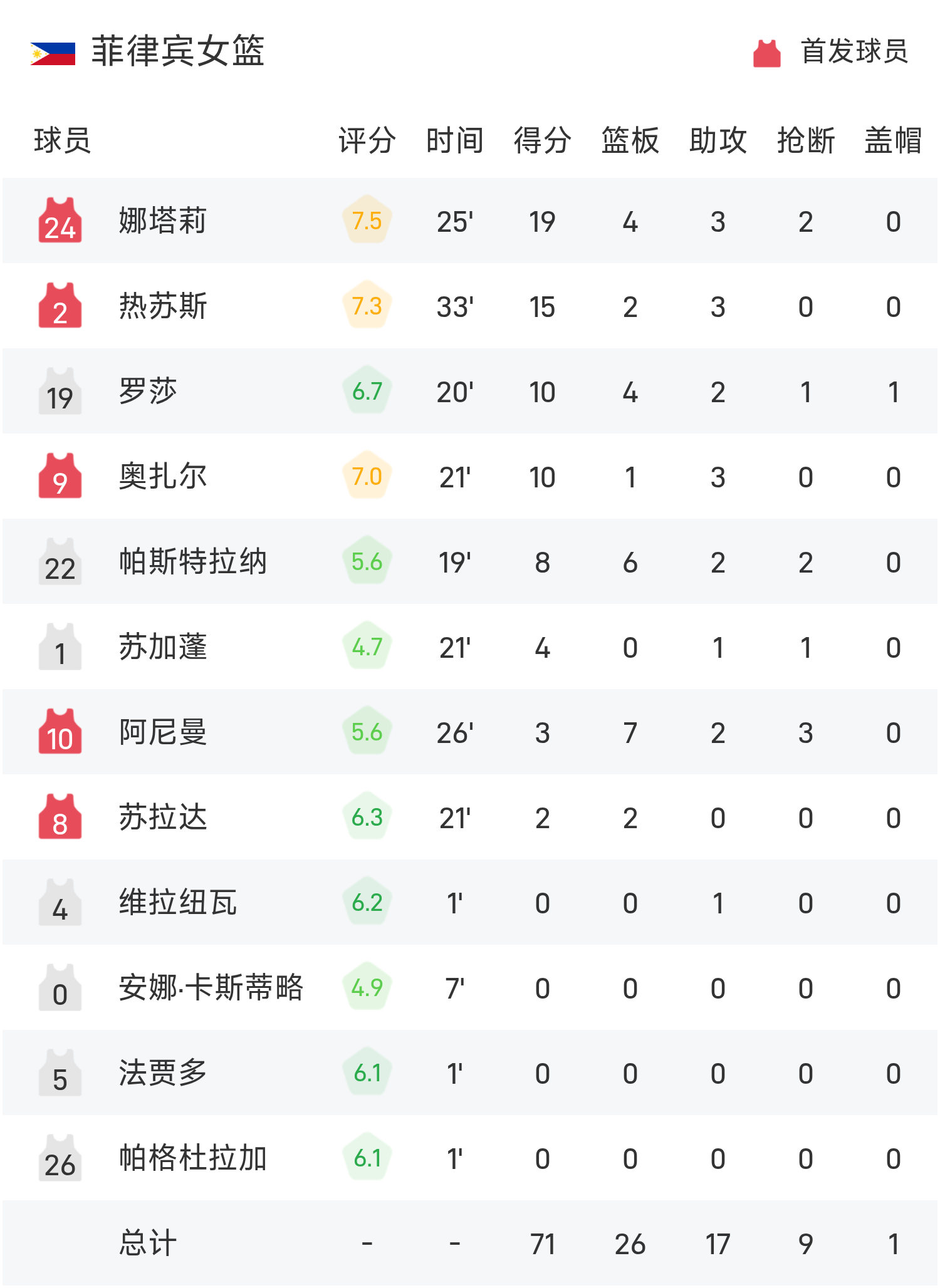Select jersey number 24 icon
Image resolution: width=940 pixels, height=1288 pixels.
pyautogui.click(x=60, y=221)
